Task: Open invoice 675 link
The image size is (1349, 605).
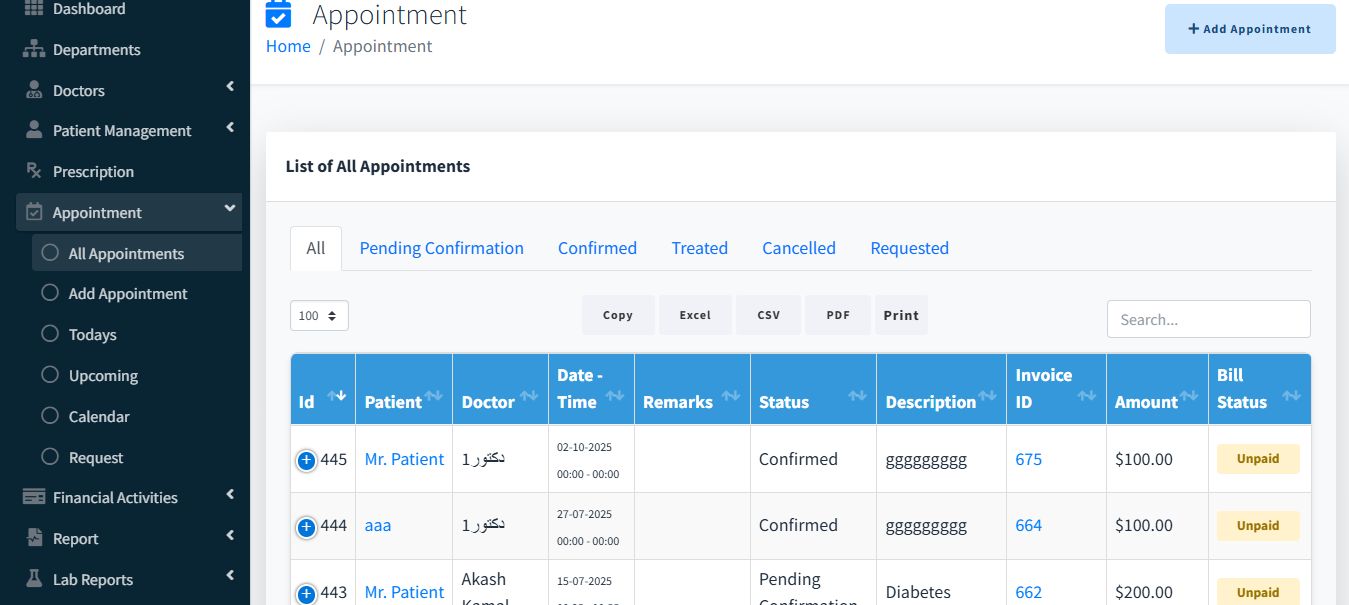Action: point(1028,459)
